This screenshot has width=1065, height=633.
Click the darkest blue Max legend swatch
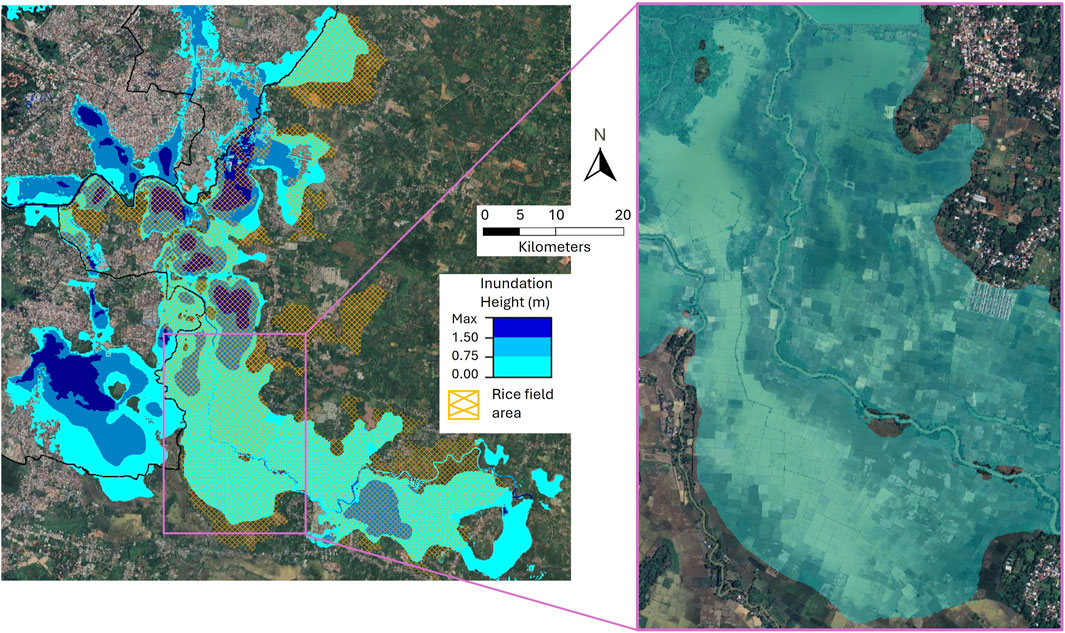click(522, 328)
